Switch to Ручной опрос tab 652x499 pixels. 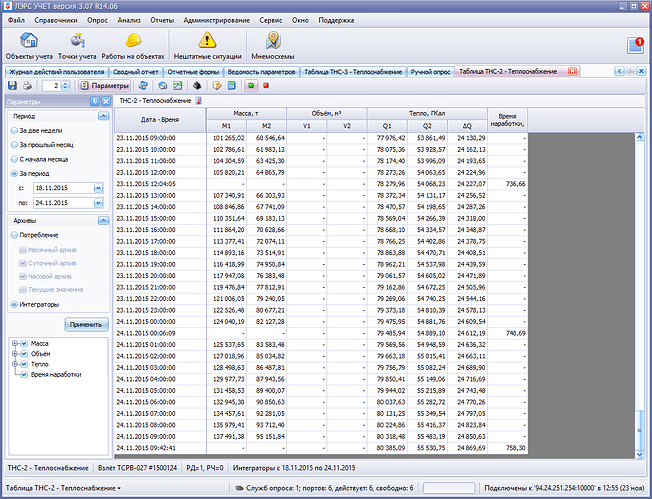(430, 72)
